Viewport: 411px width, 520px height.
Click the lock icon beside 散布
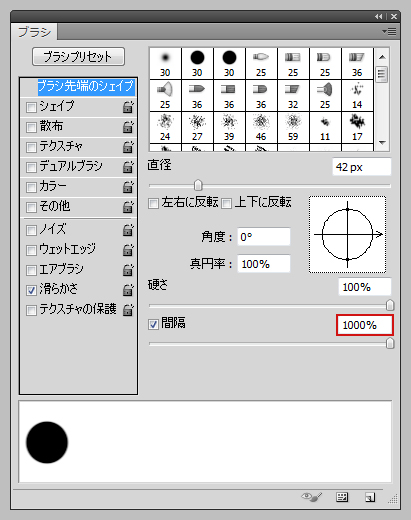click(128, 127)
